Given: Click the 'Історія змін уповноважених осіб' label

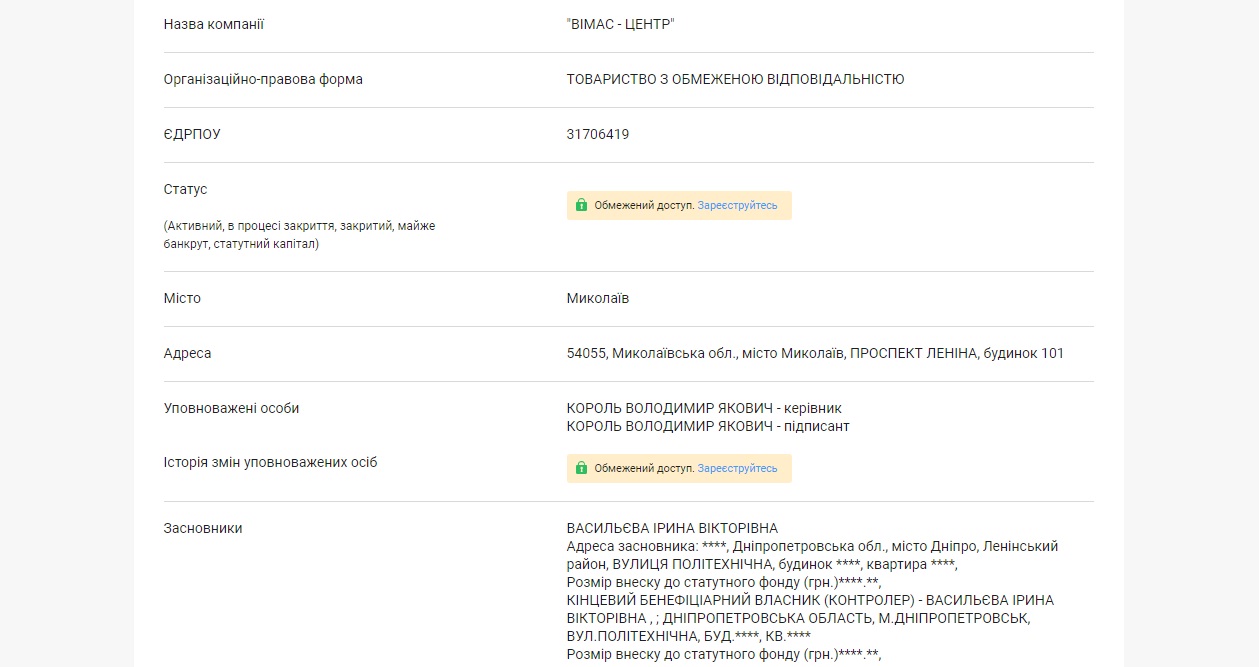Looking at the screenshot, I should click(270, 462).
